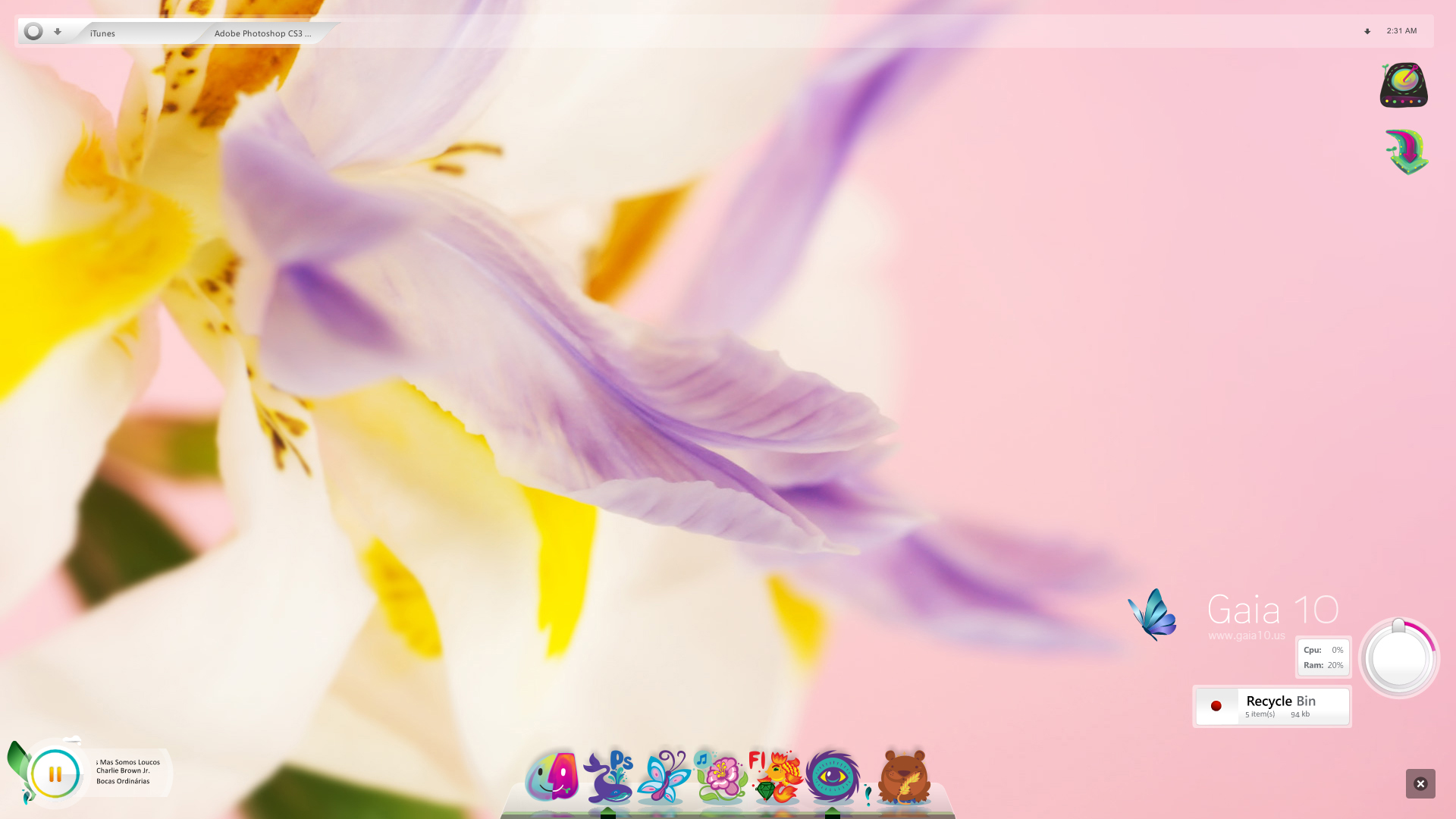This screenshot has width=1456, height=819.
Task: Click the round start orb button
Action: click(33, 32)
